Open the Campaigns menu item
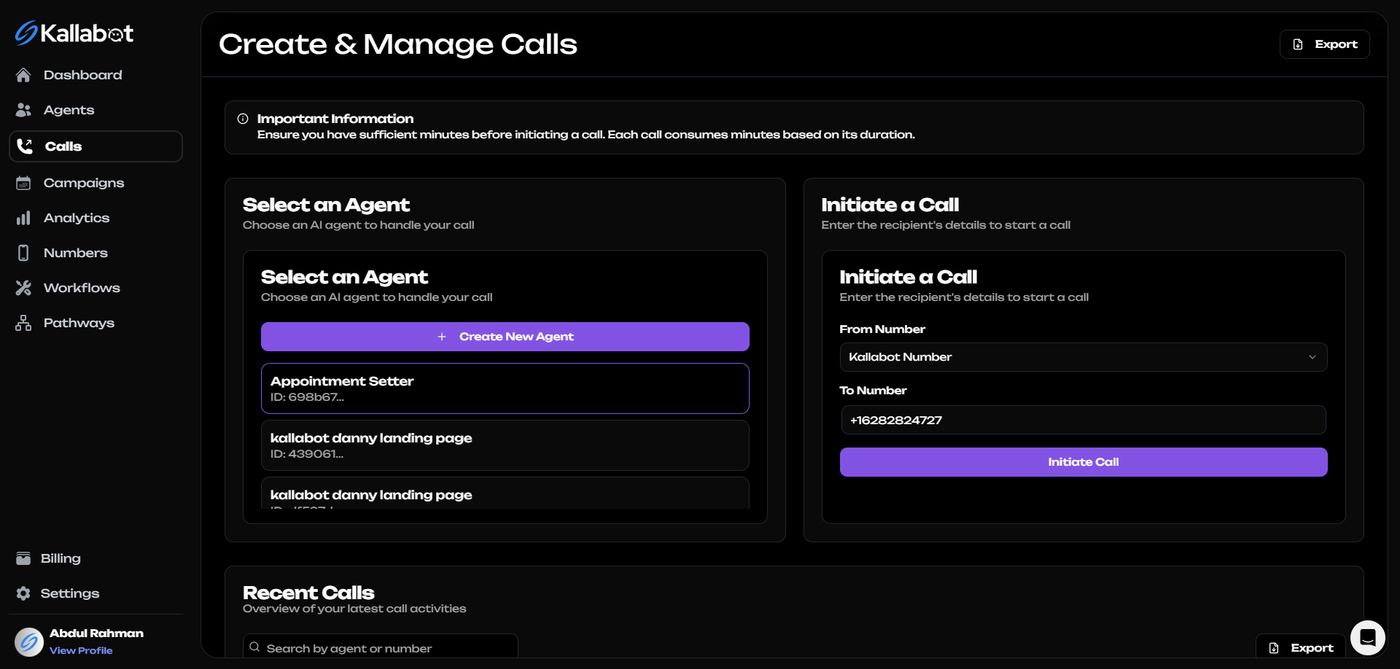Image resolution: width=1400 pixels, height=669 pixels. coord(84,183)
